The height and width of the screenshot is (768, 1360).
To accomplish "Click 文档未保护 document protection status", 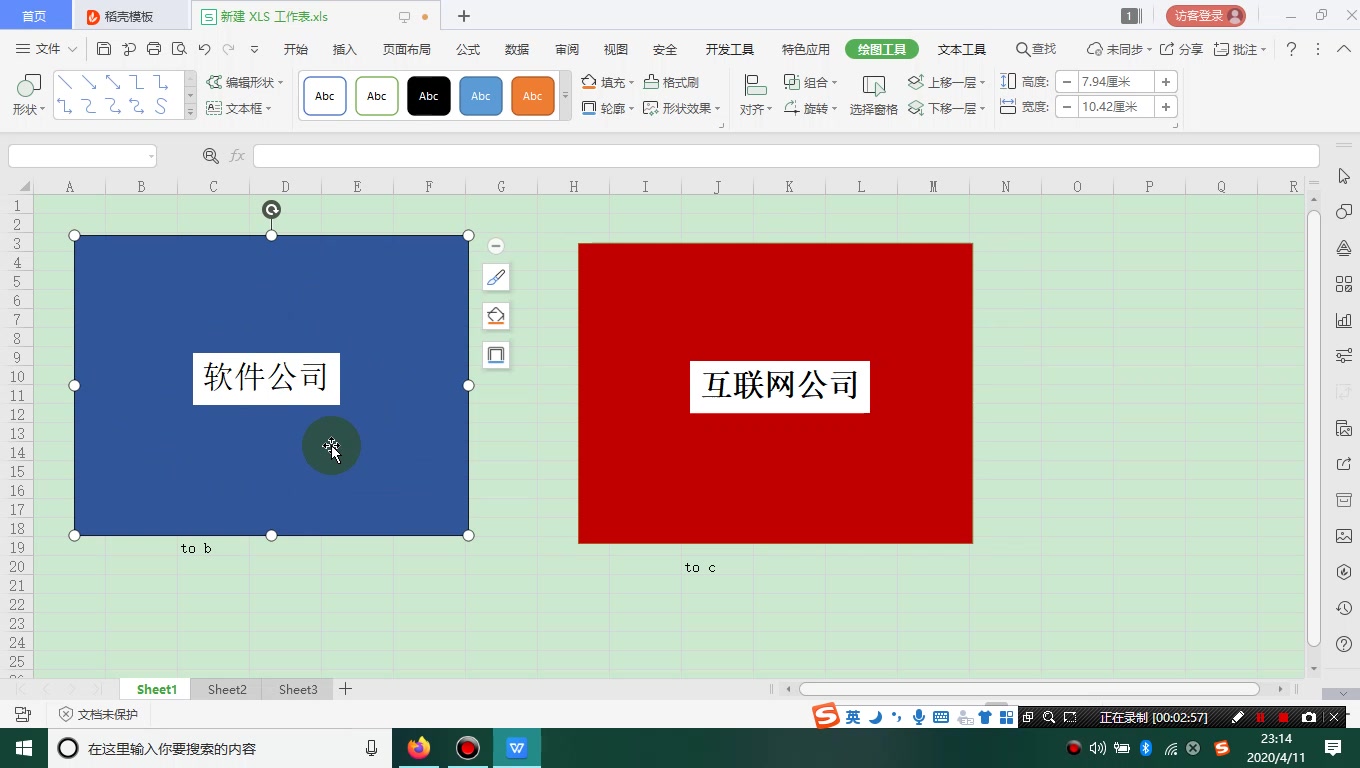I will tap(98, 714).
